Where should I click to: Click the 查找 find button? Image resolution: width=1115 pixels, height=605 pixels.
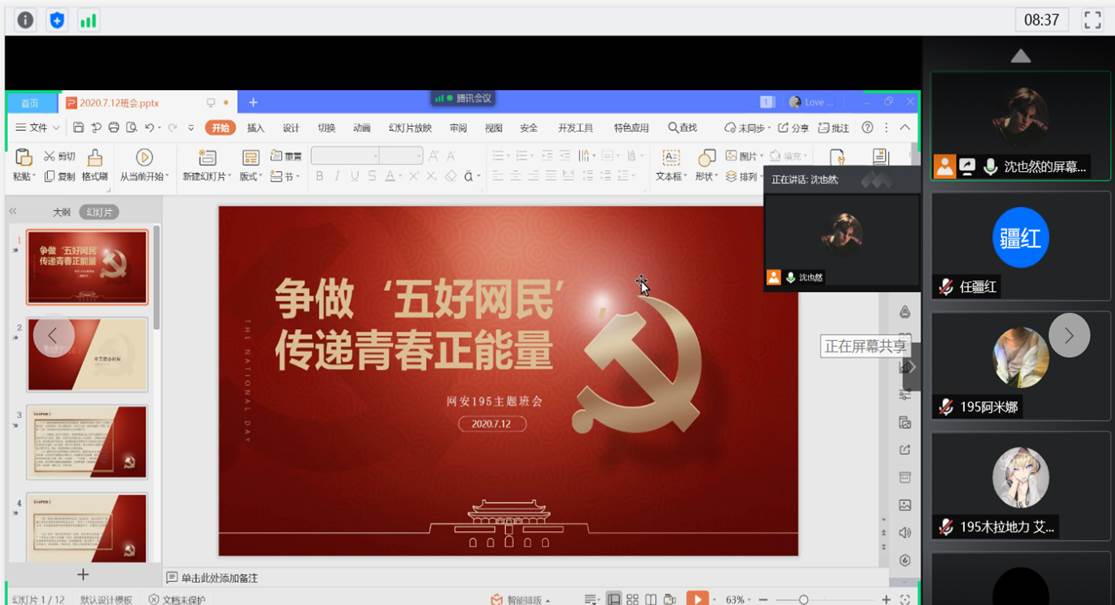point(683,128)
